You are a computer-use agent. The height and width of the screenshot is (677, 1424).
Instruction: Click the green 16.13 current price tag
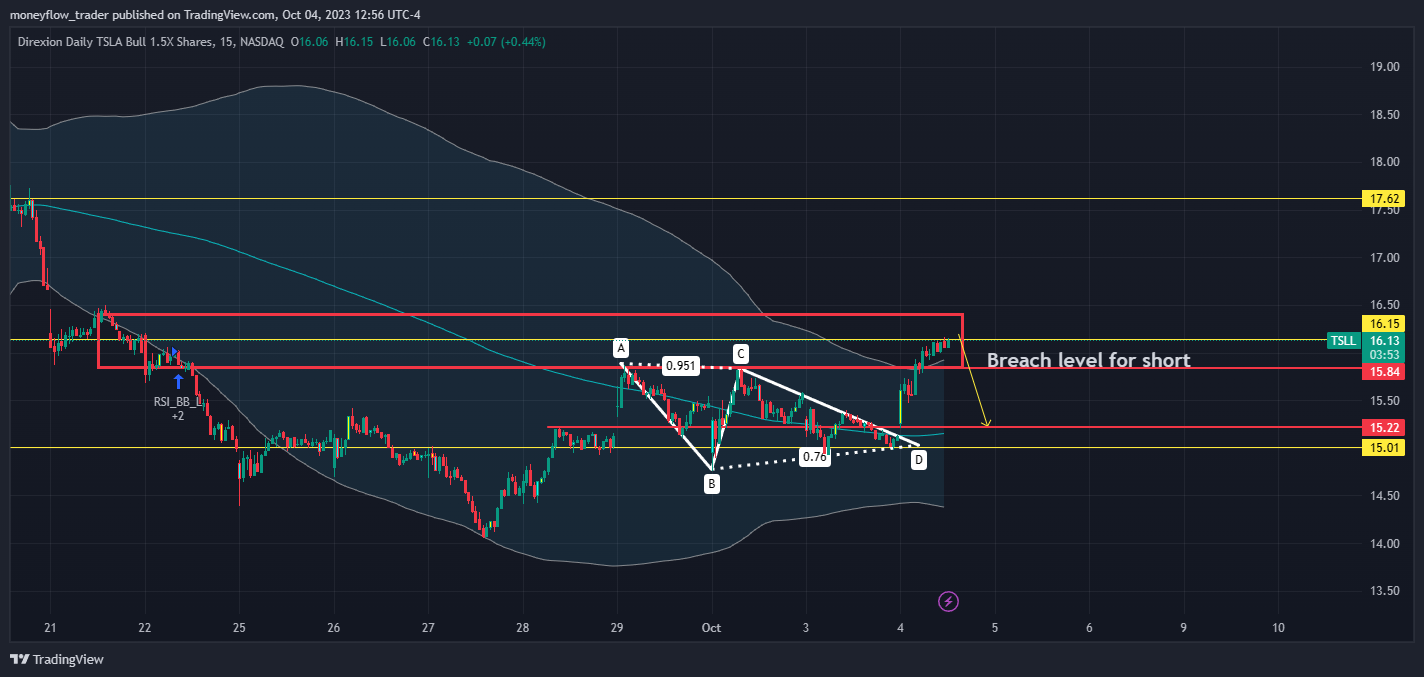1382,340
